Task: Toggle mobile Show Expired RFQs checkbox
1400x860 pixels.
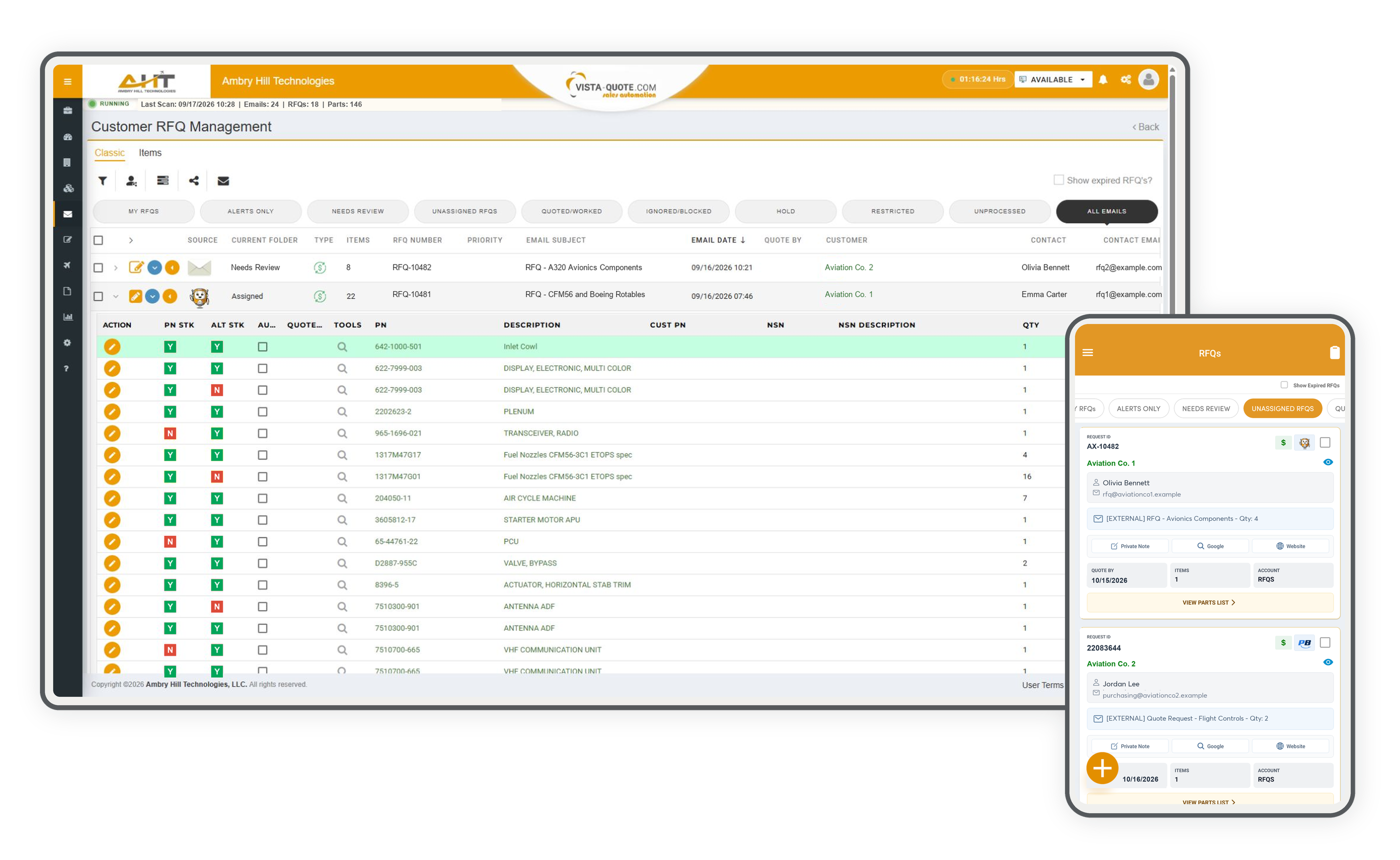Action: click(1284, 384)
